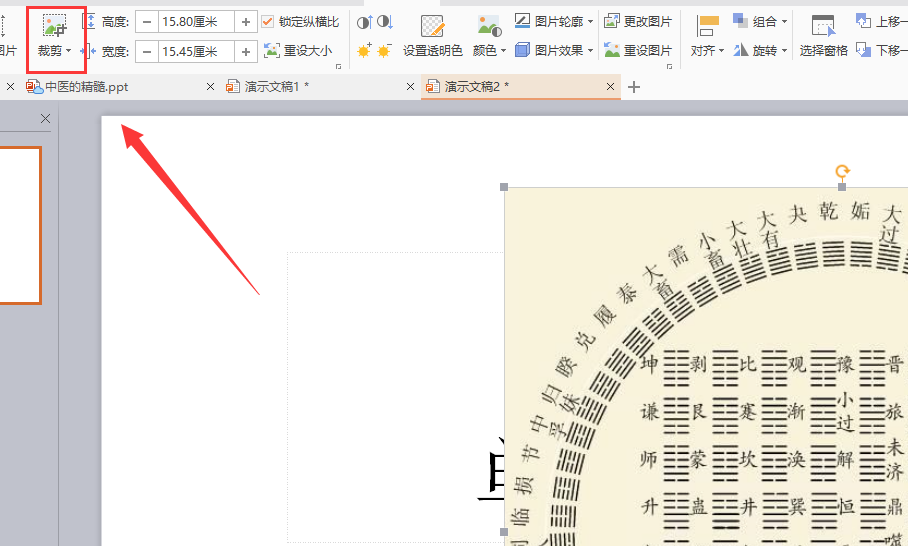The image size is (908, 546).
Task: Click the 更改图片 icon
Action: coord(612,21)
